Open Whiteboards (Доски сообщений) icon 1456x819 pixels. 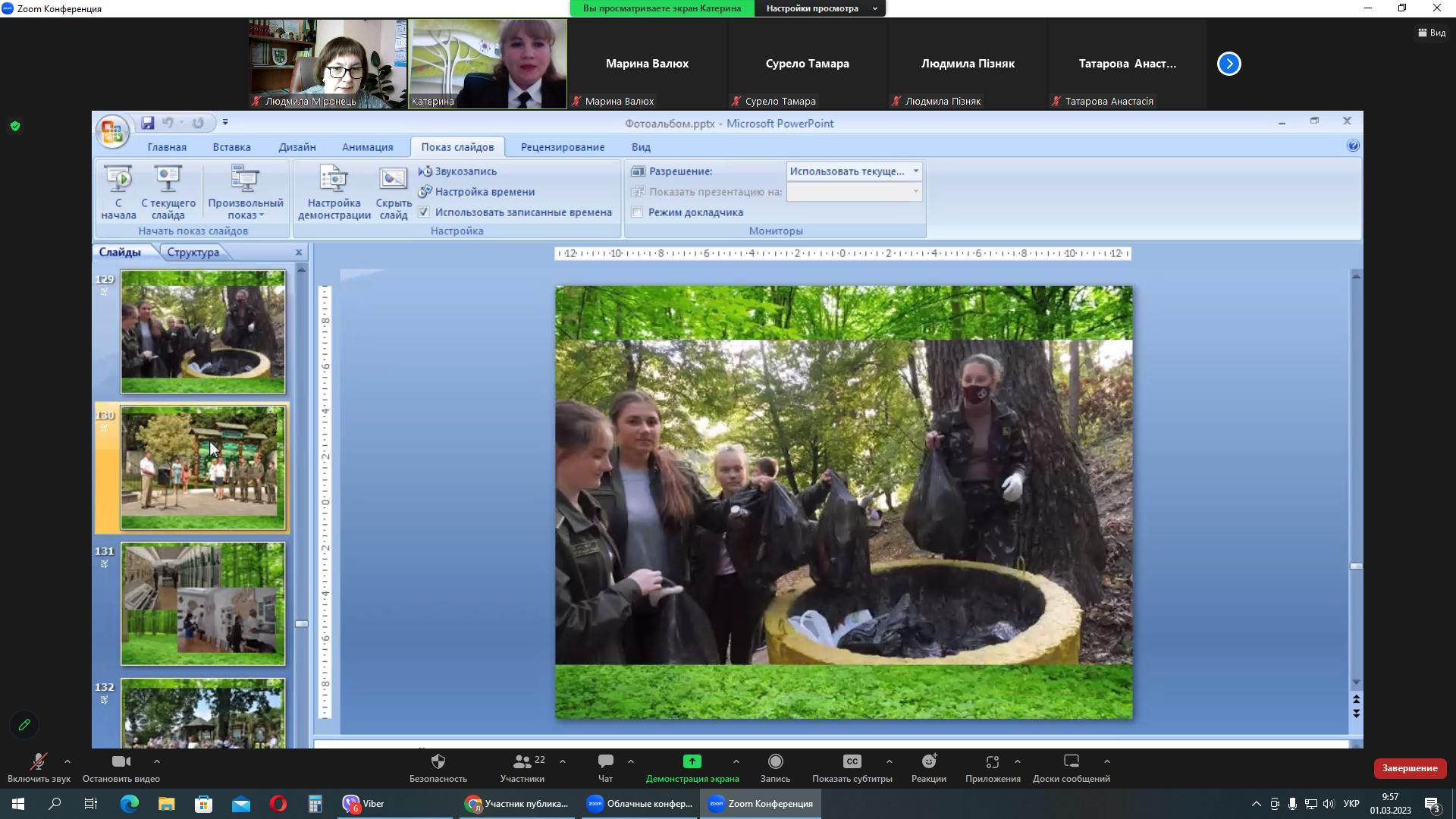[x=1071, y=761]
